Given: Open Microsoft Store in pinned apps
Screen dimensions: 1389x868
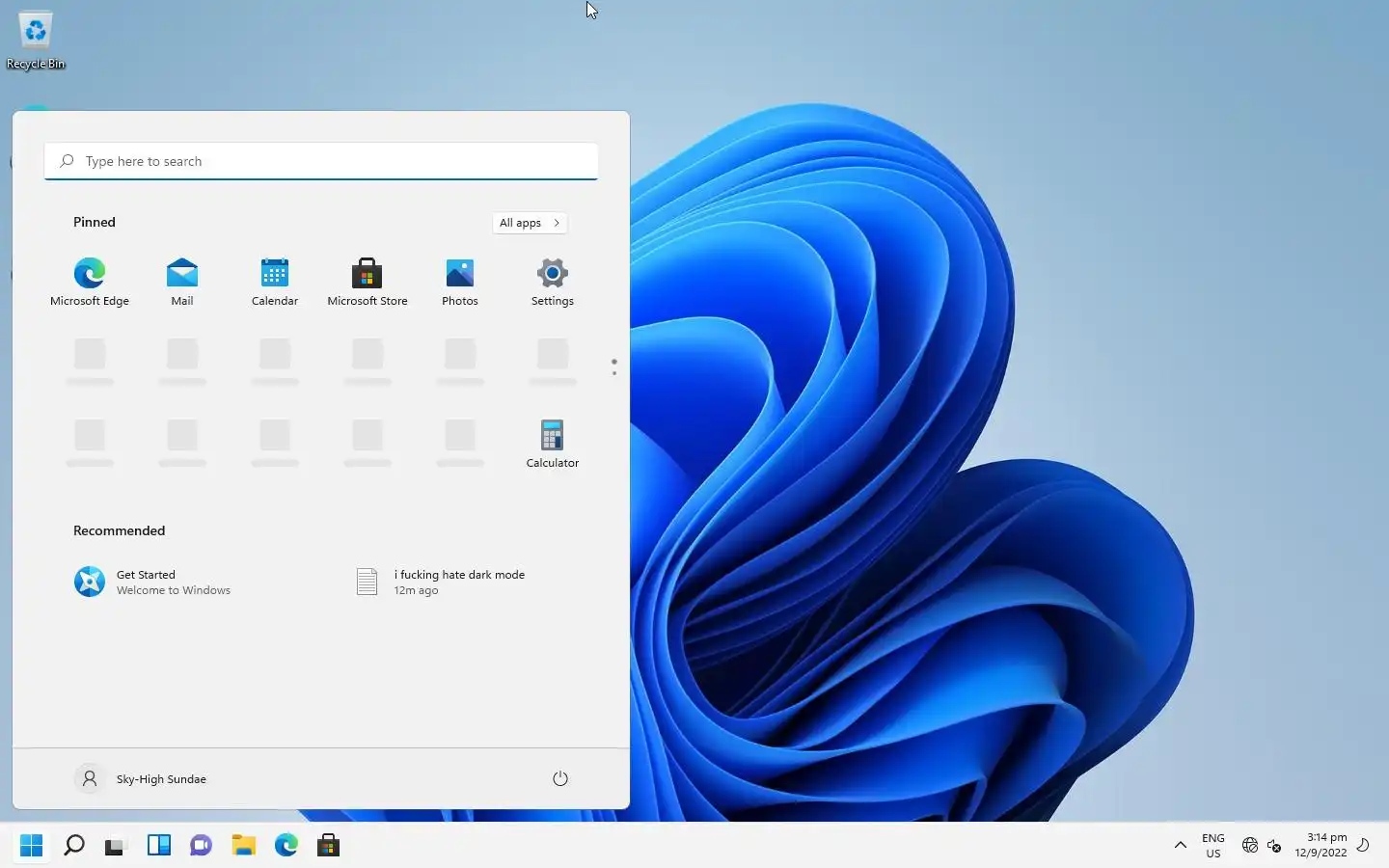Looking at the screenshot, I should click(x=368, y=282).
